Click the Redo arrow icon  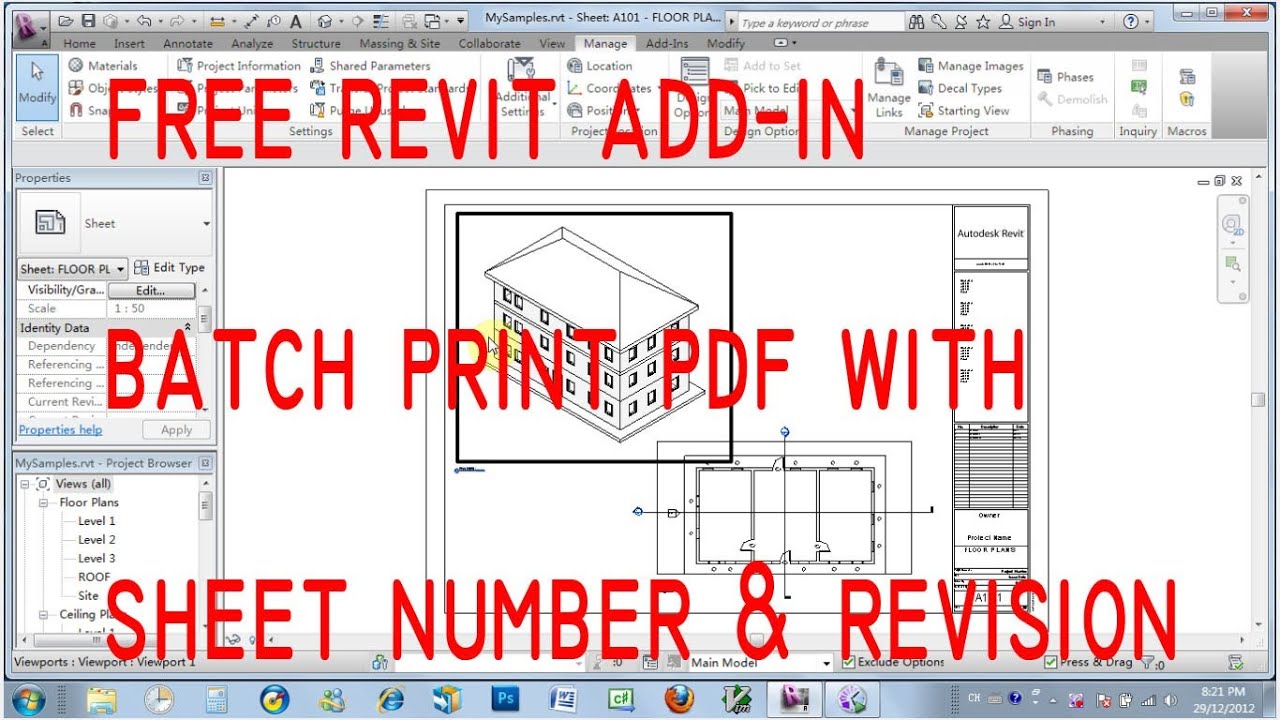[x=179, y=20]
